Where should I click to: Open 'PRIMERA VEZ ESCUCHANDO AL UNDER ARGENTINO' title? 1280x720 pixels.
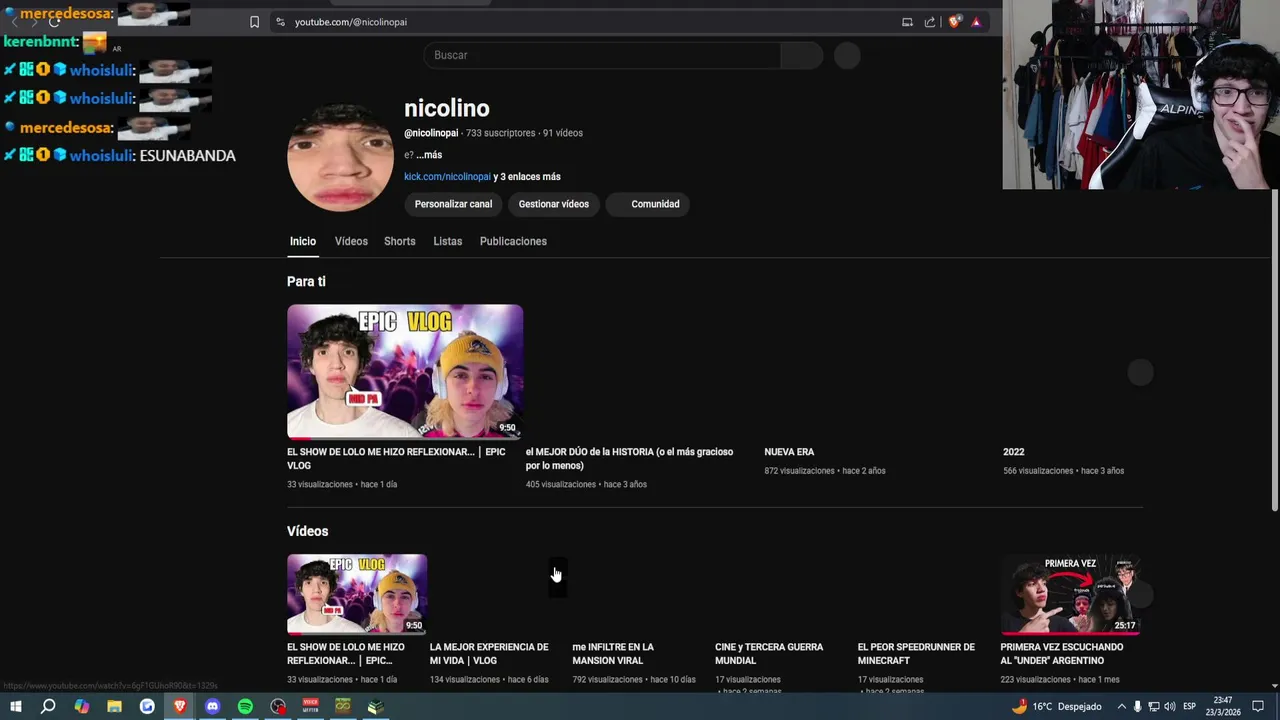1062,654
